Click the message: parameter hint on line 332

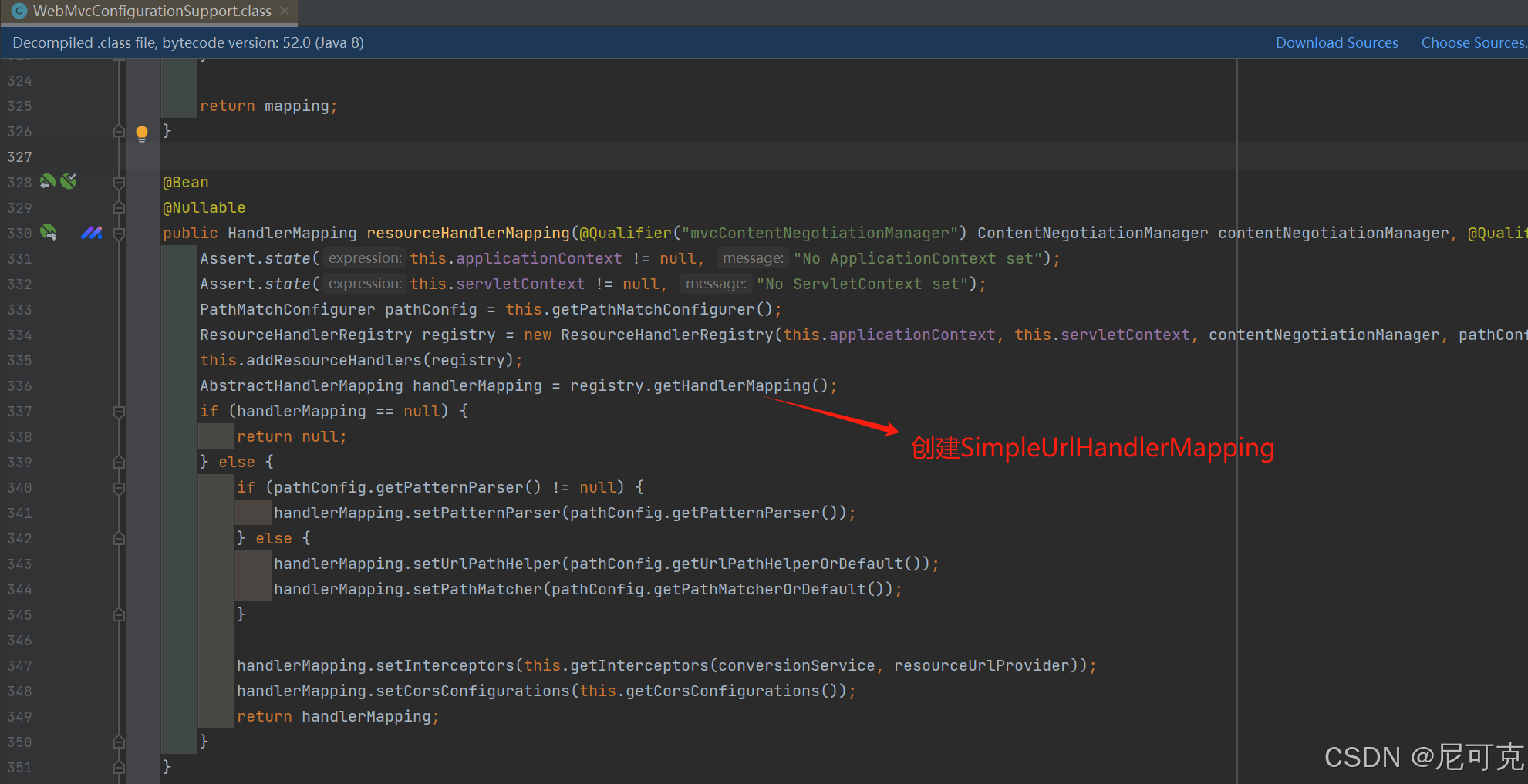point(716,284)
